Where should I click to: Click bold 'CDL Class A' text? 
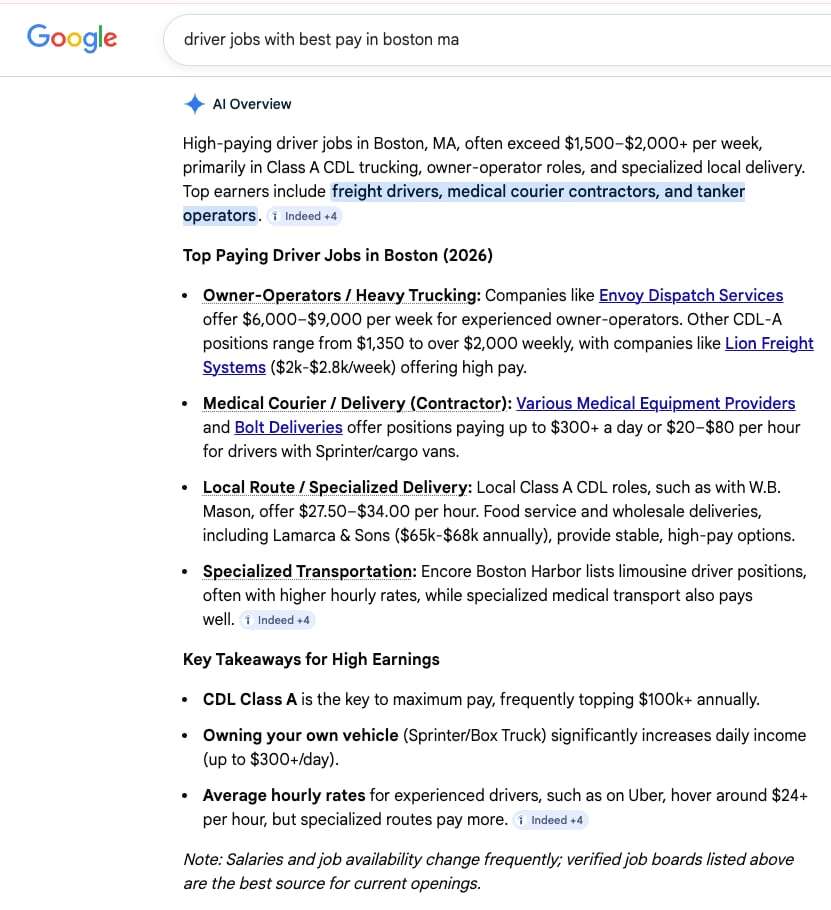click(x=249, y=699)
